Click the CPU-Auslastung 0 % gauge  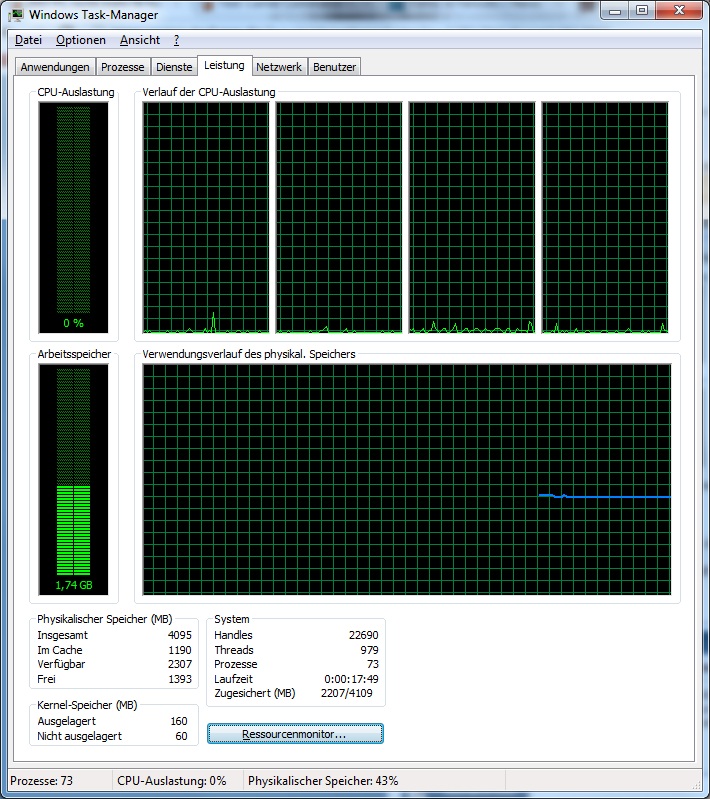[73, 218]
